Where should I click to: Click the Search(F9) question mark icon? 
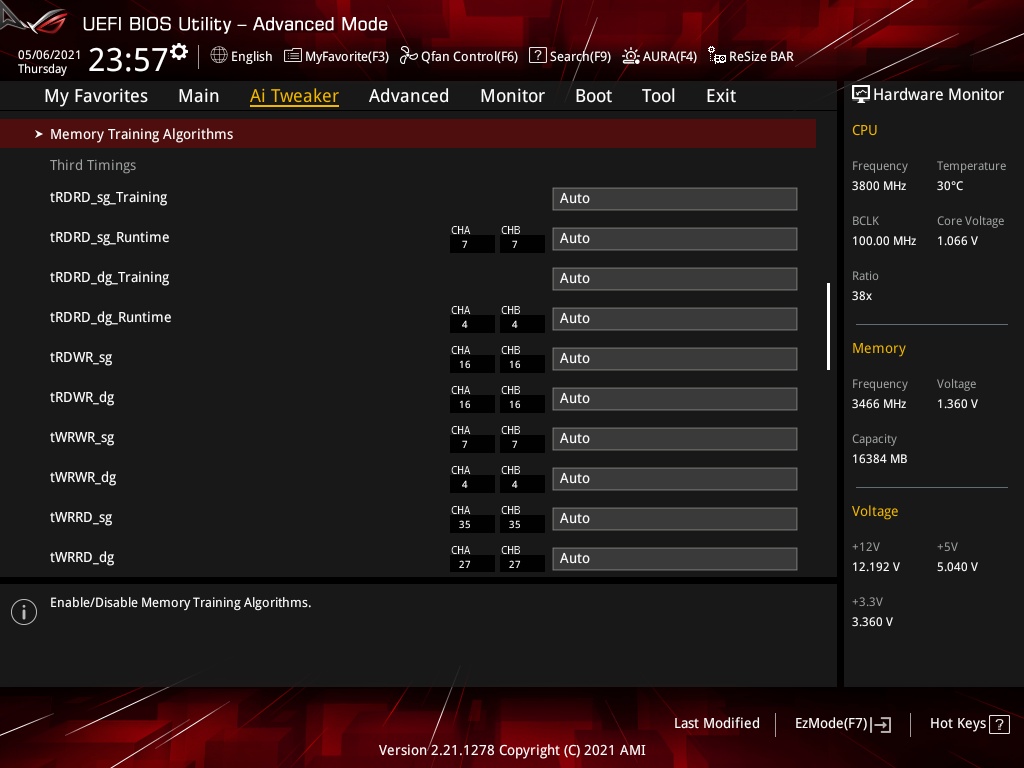point(537,56)
